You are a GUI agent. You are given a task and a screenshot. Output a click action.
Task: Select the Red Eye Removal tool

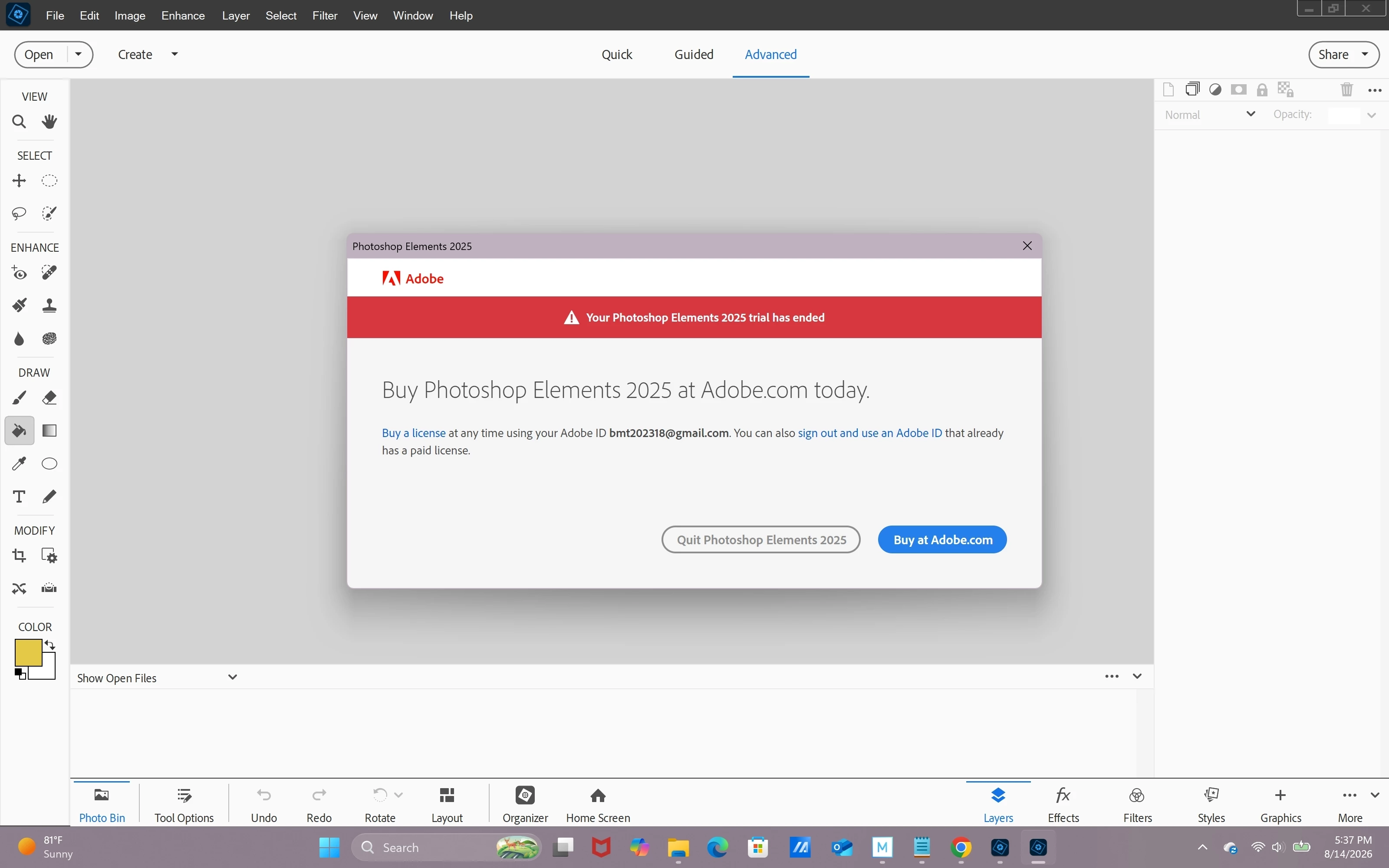19,273
